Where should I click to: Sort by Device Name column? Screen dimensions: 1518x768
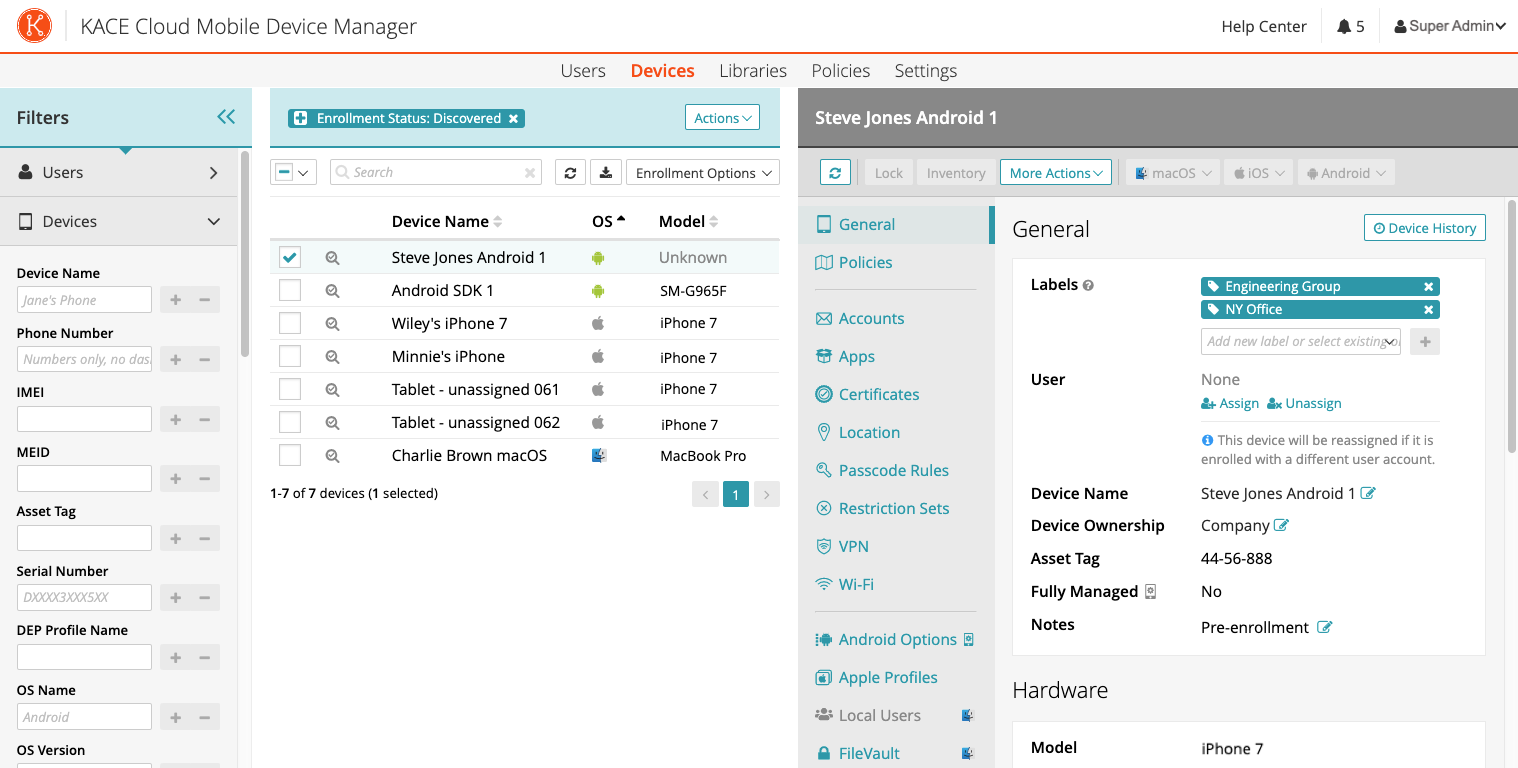pos(447,222)
